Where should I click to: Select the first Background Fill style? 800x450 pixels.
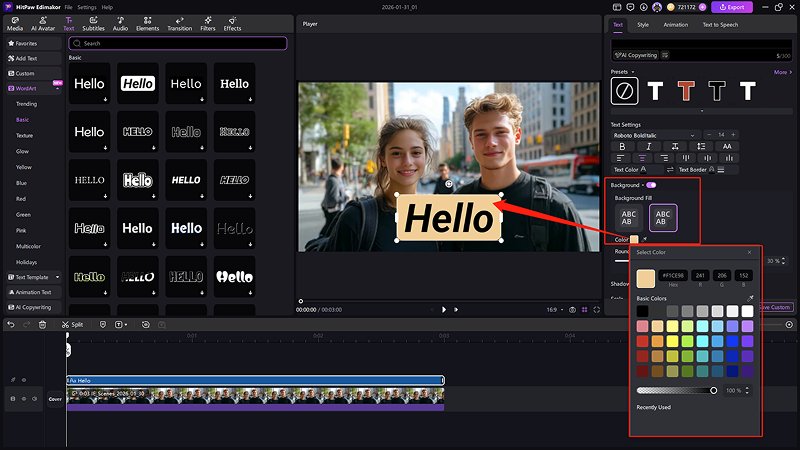point(629,218)
